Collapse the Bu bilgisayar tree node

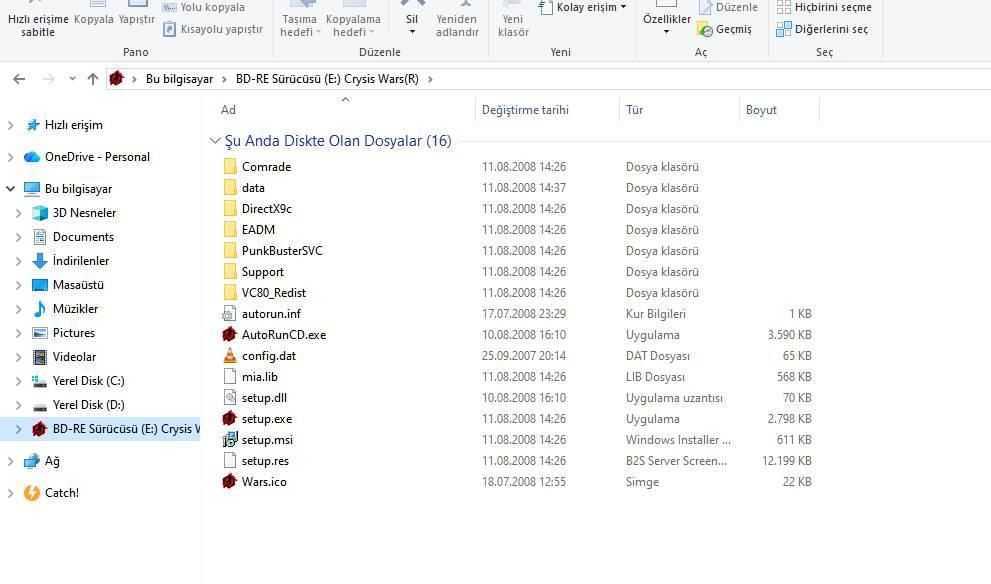[10, 188]
